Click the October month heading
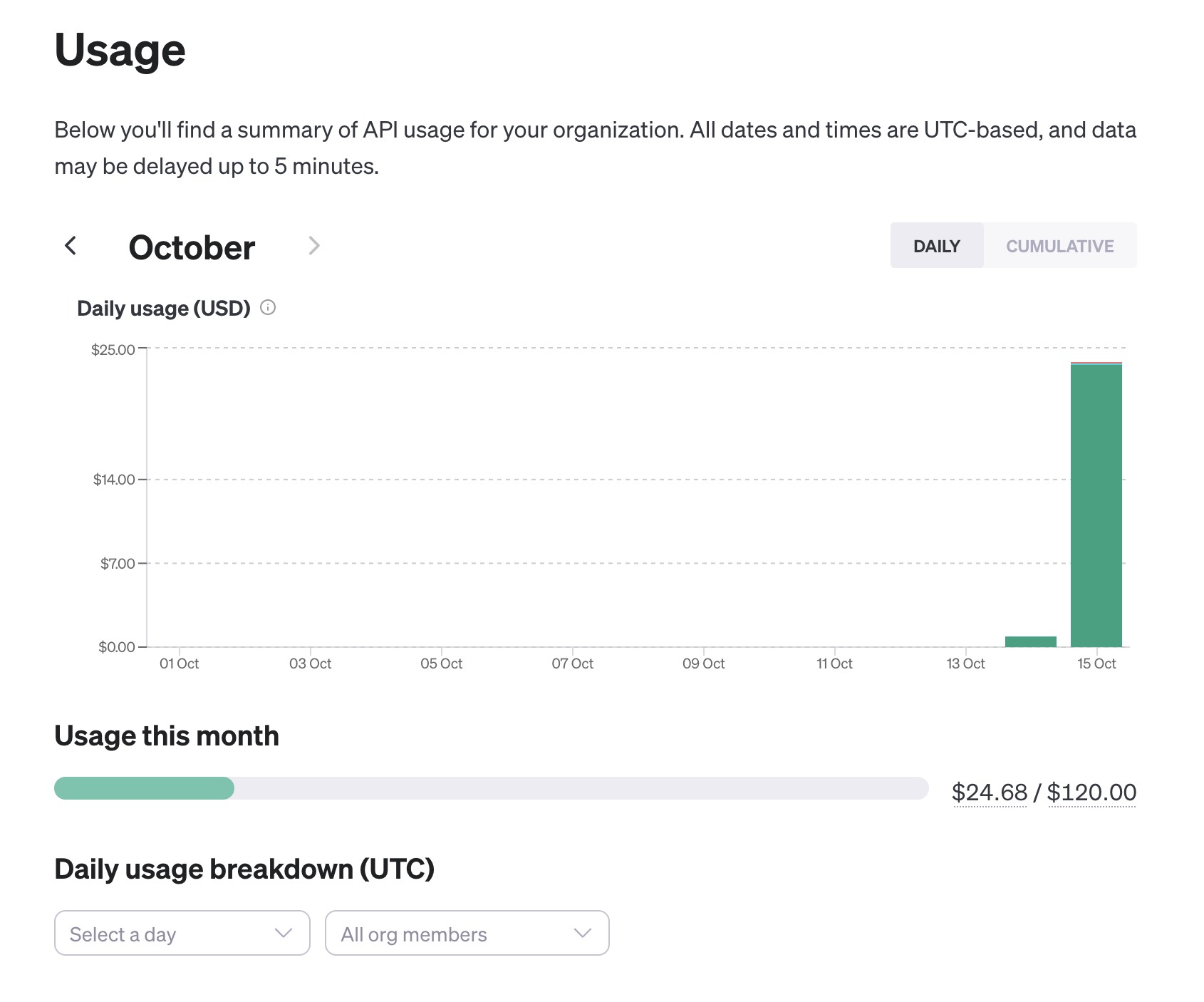This screenshot has width=1204, height=1002. [192, 247]
